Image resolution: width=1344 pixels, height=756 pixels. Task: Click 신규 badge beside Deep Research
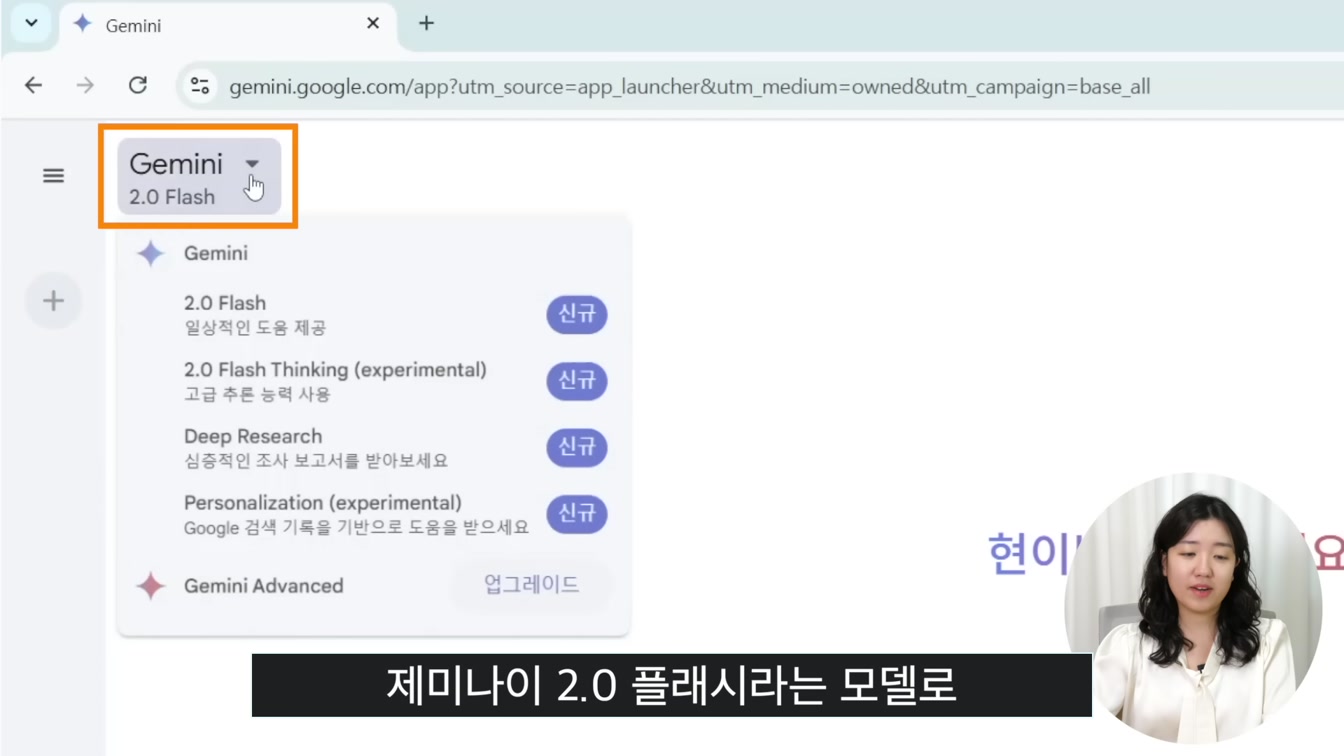577,447
